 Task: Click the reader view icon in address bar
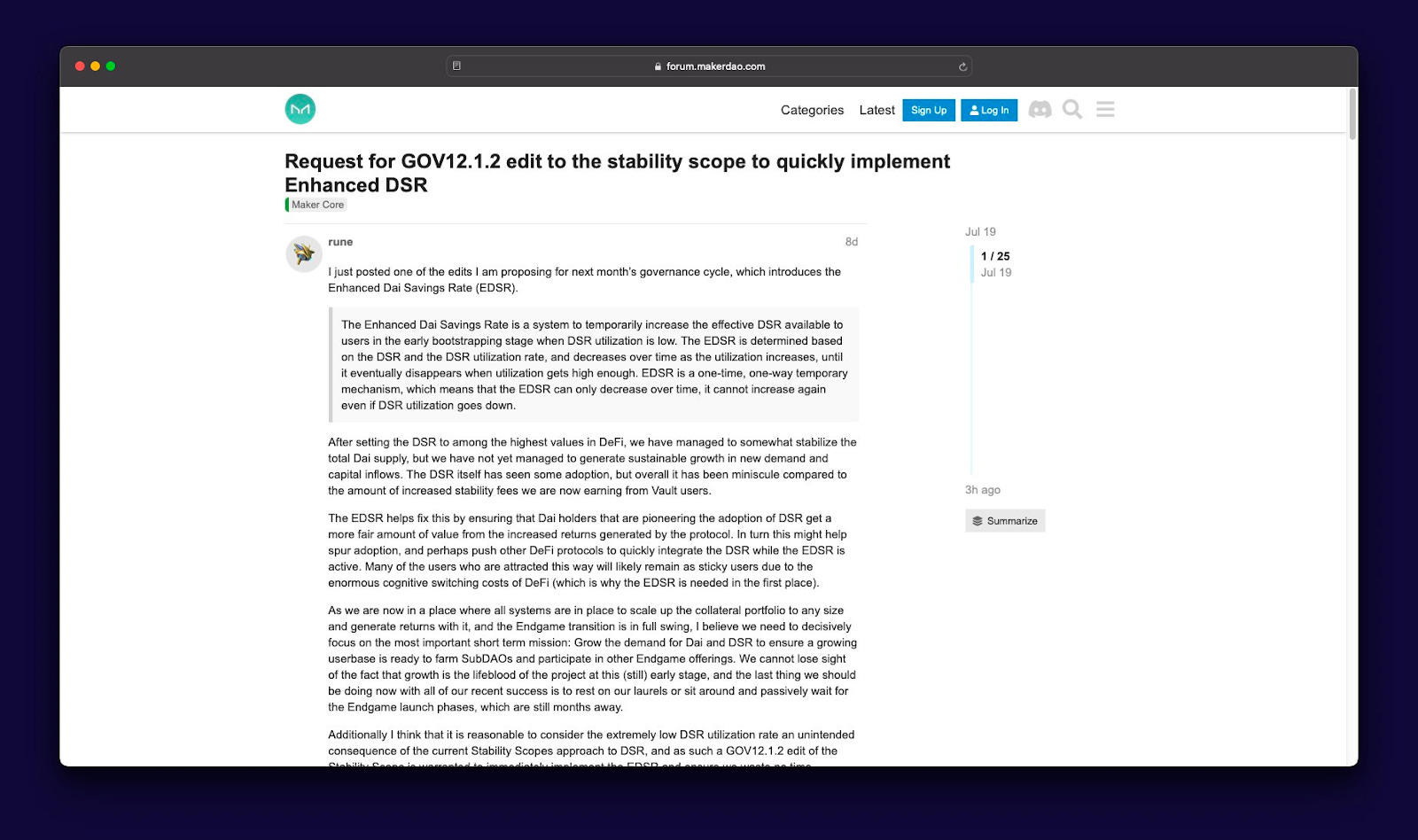tap(456, 66)
